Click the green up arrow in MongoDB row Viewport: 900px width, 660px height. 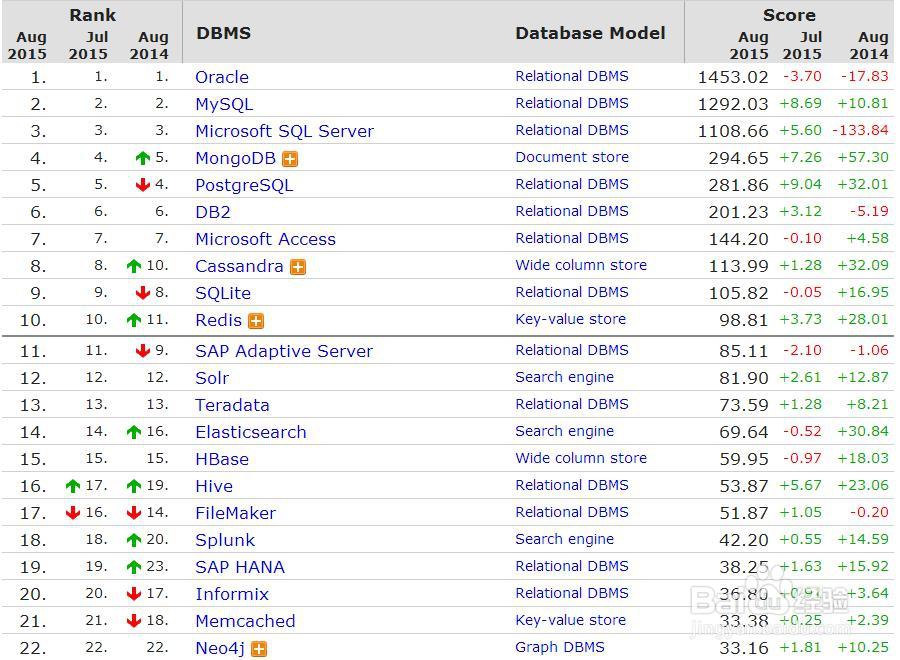point(143,158)
